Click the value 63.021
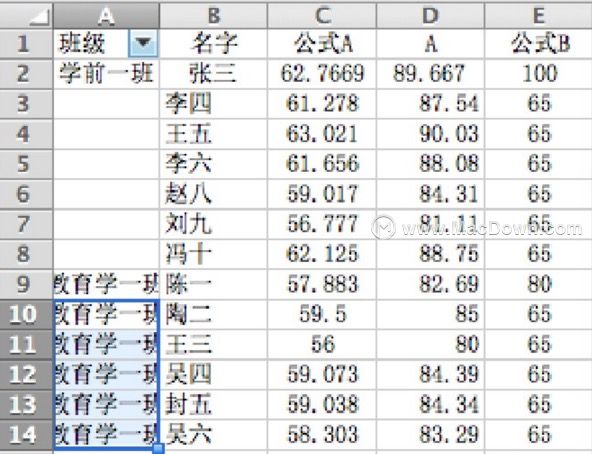 [x=322, y=134]
